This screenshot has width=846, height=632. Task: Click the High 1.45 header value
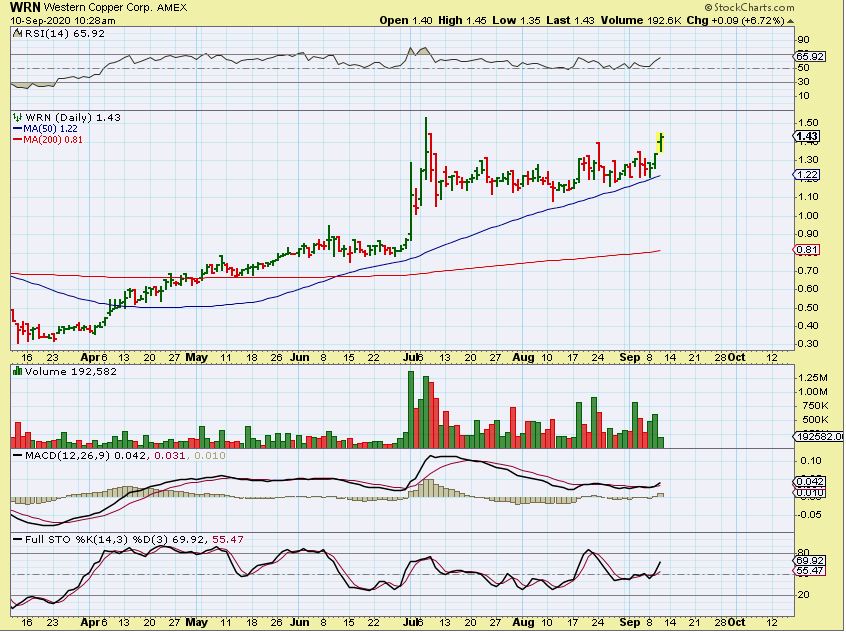point(462,21)
